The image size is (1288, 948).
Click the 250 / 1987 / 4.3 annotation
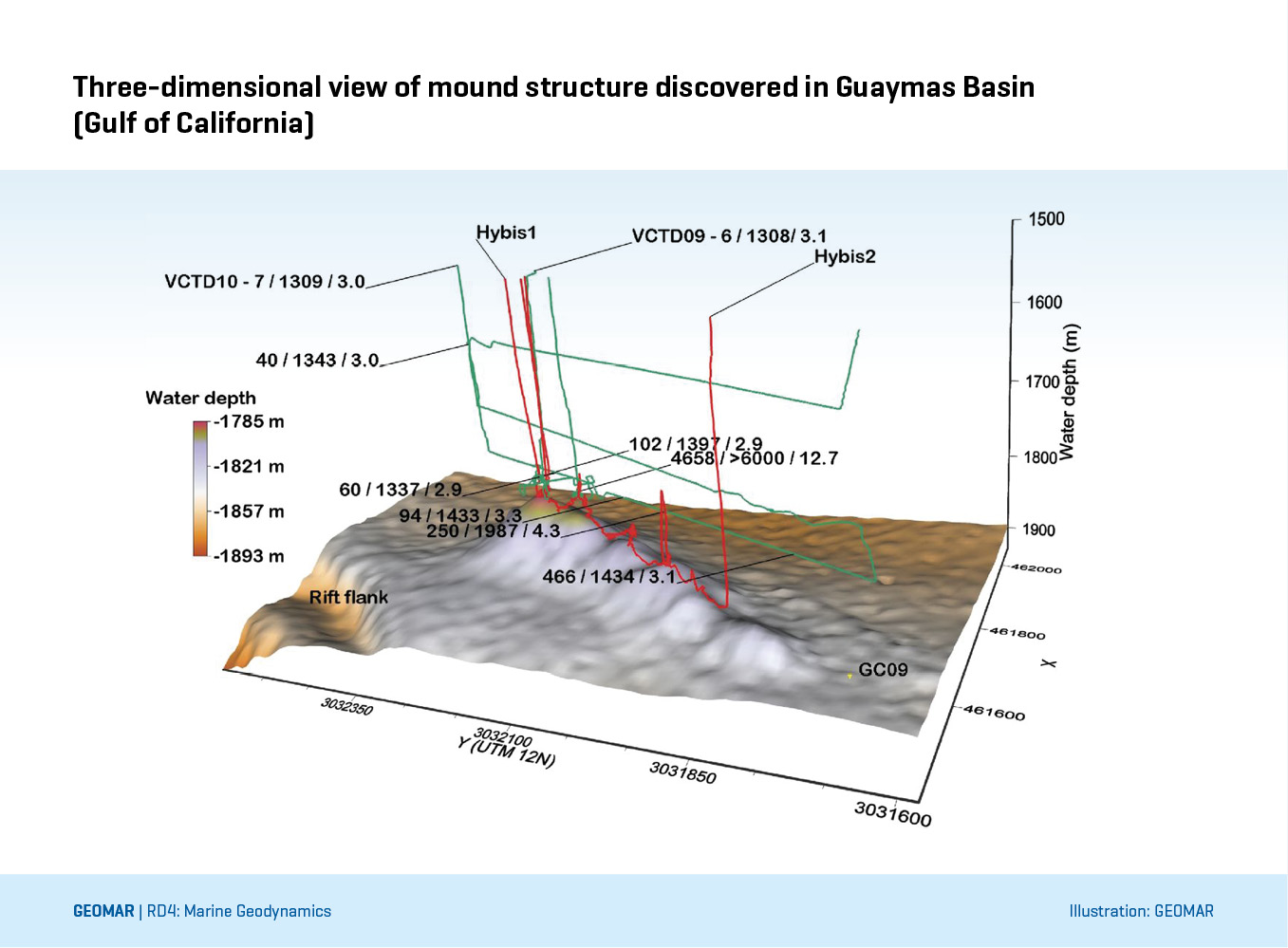[493, 530]
